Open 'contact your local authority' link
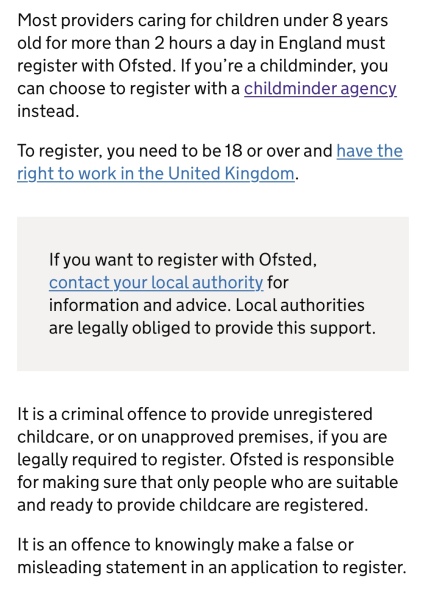 [x=156, y=283]
